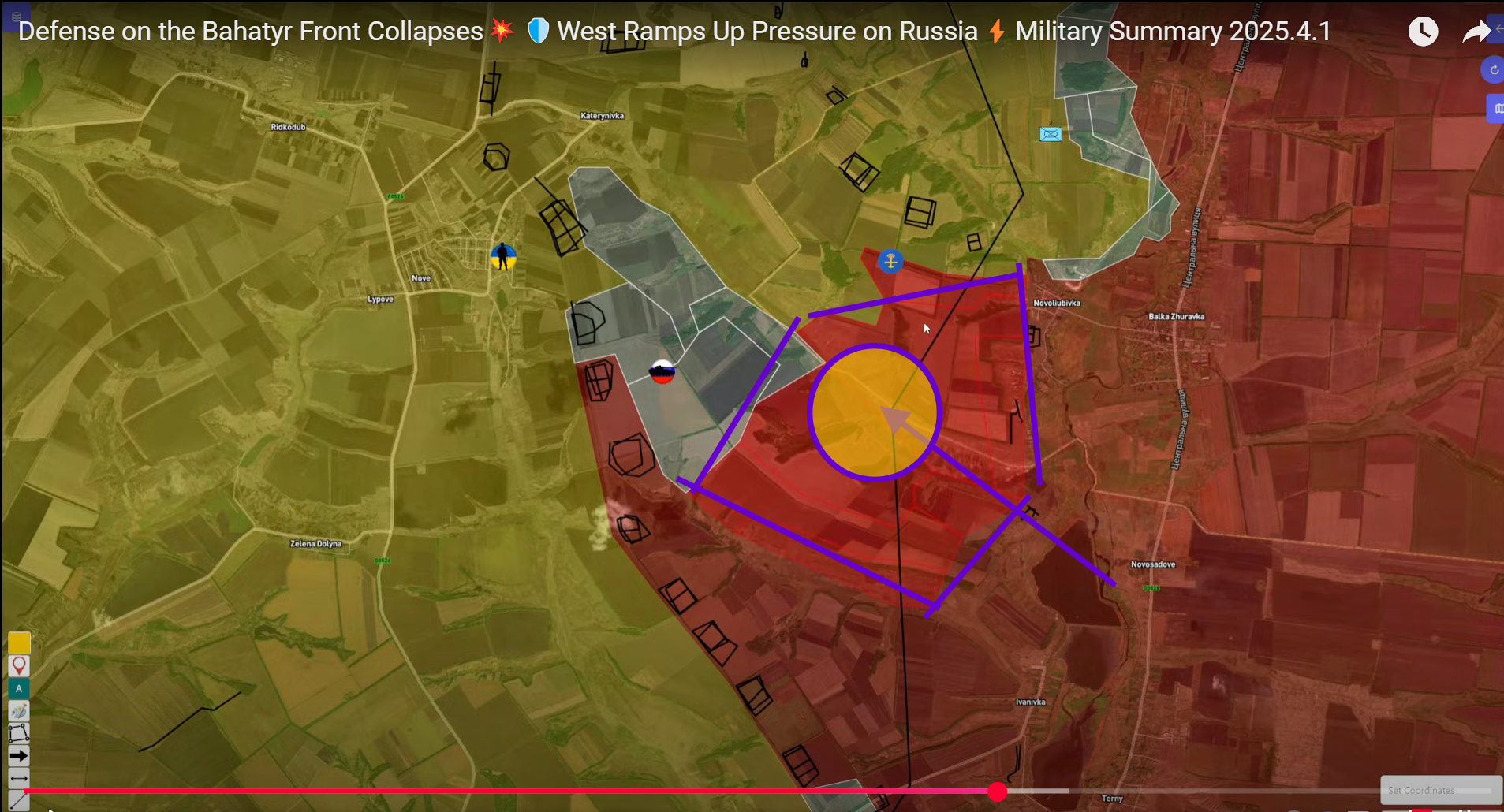This screenshot has width=1504, height=812.
Task: Select the red map pin marker tool
Action: point(19,666)
